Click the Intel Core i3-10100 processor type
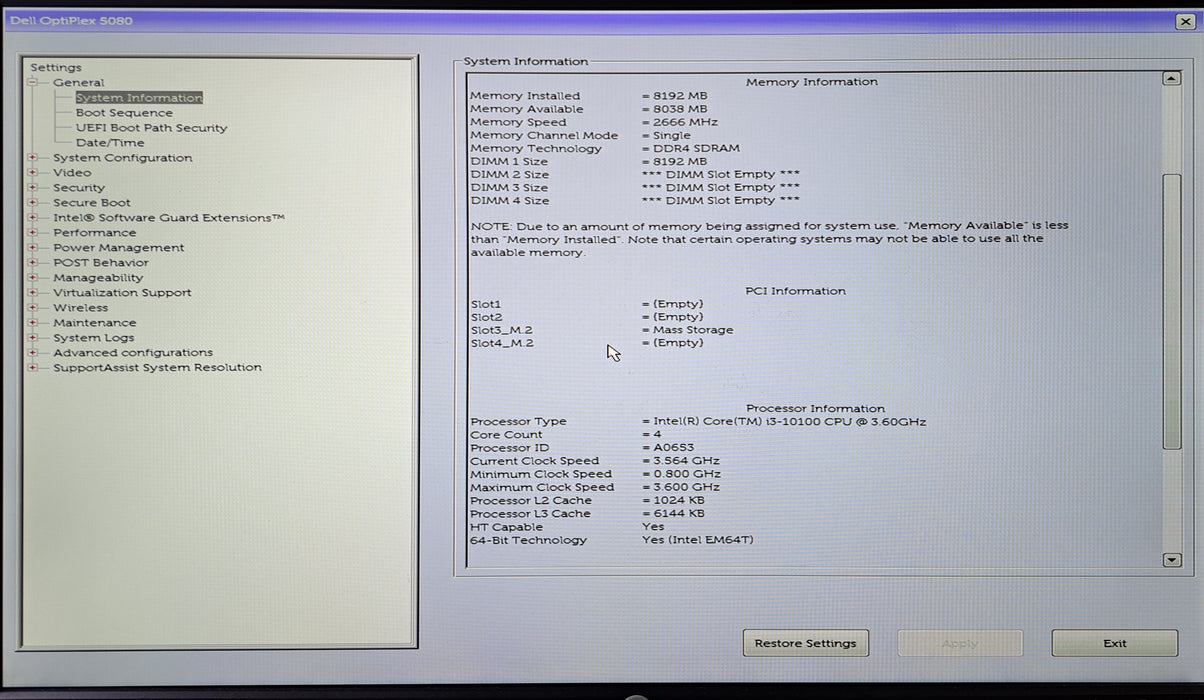This screenshot has height=700, width=1204. (x=784, y=422)
